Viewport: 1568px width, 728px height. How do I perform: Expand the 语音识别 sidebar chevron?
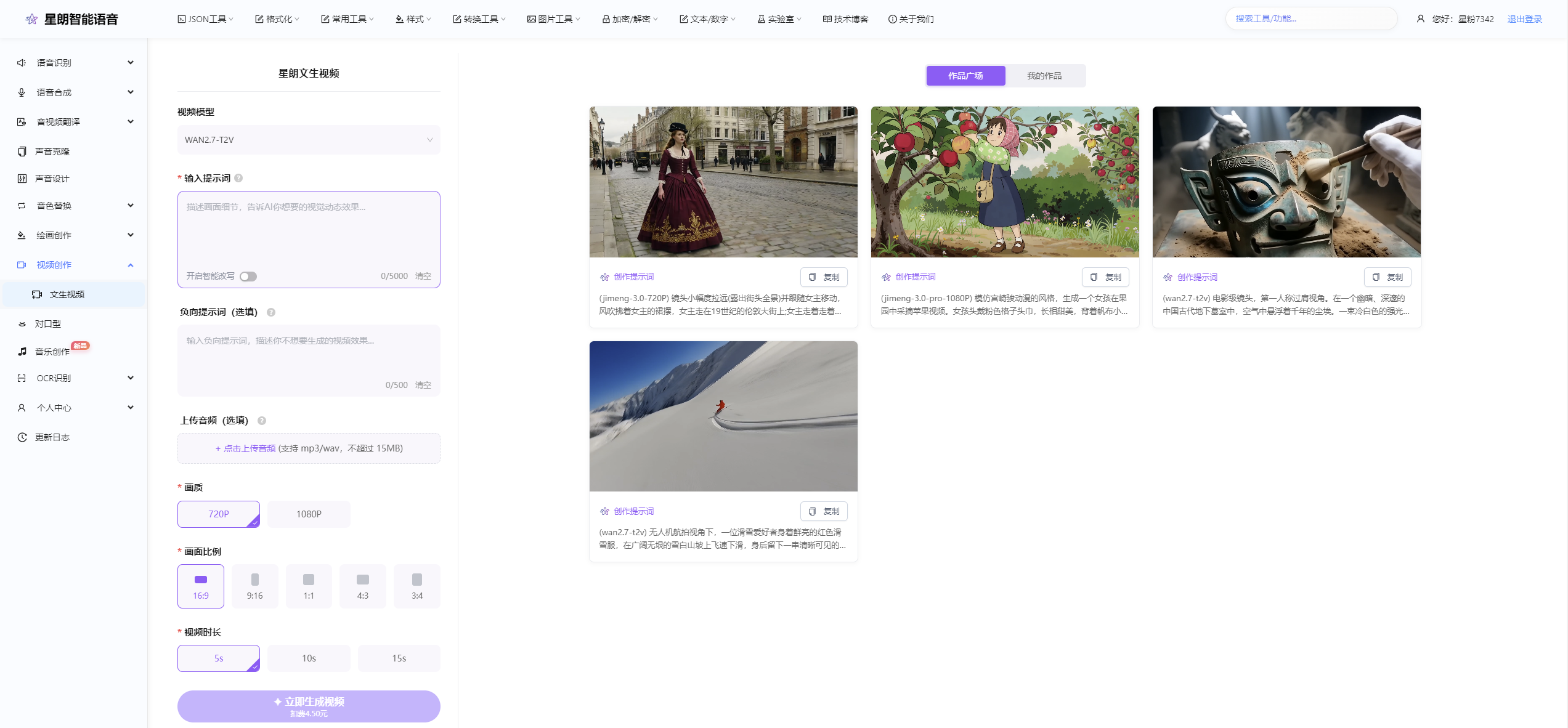point(131,62)
